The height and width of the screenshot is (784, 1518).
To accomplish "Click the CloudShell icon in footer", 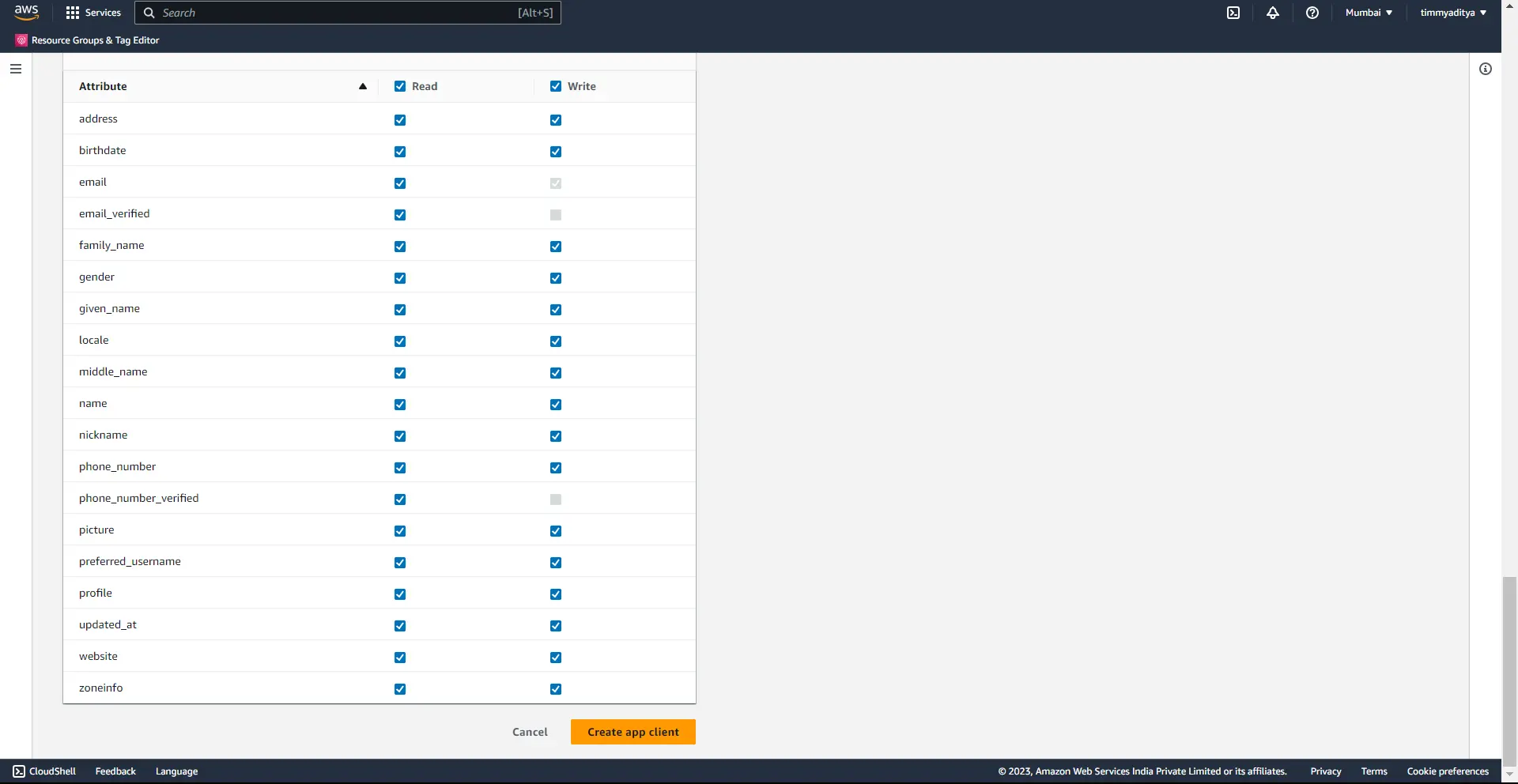I will point(19,771).
